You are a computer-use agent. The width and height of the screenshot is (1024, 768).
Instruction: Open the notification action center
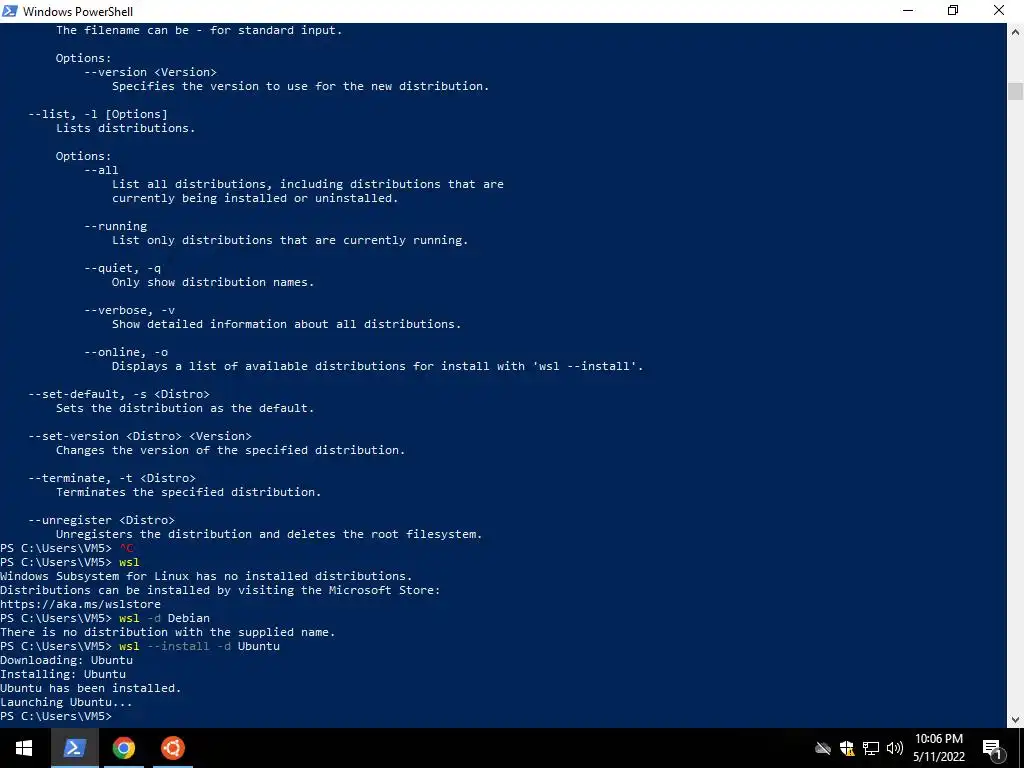click(993, 748)
